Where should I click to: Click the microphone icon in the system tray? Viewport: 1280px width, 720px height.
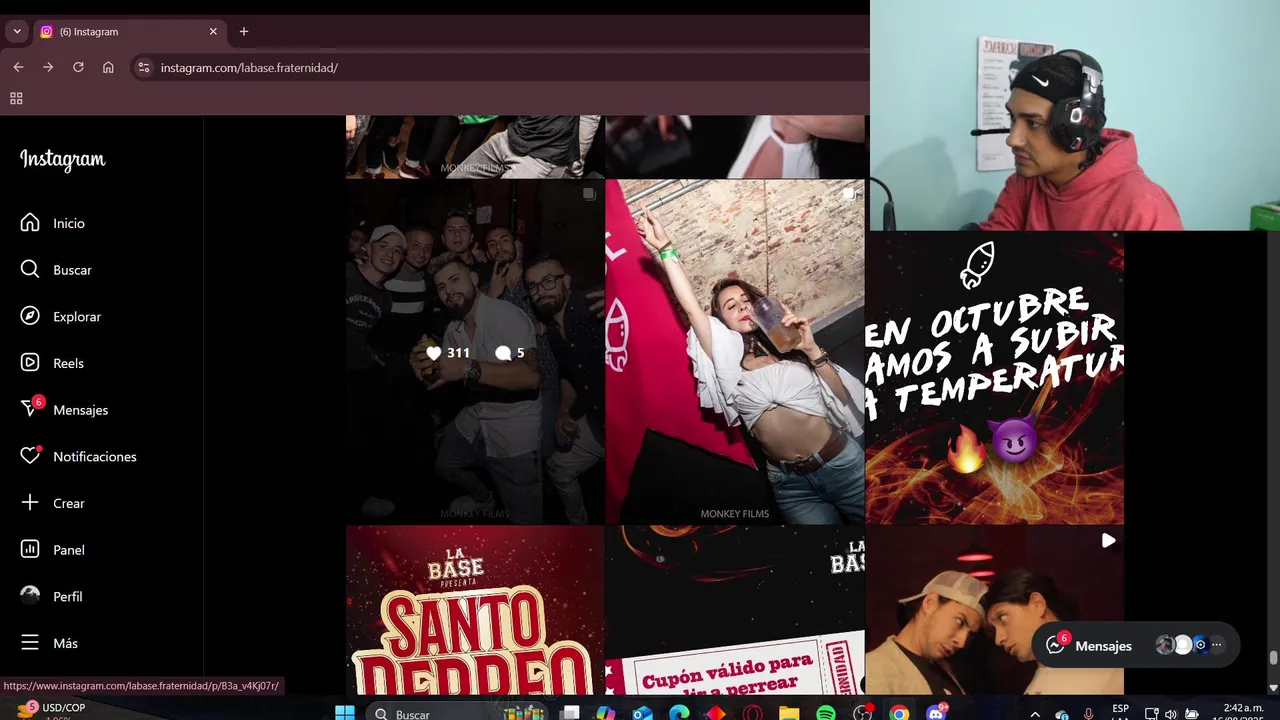pos(1089,714)
